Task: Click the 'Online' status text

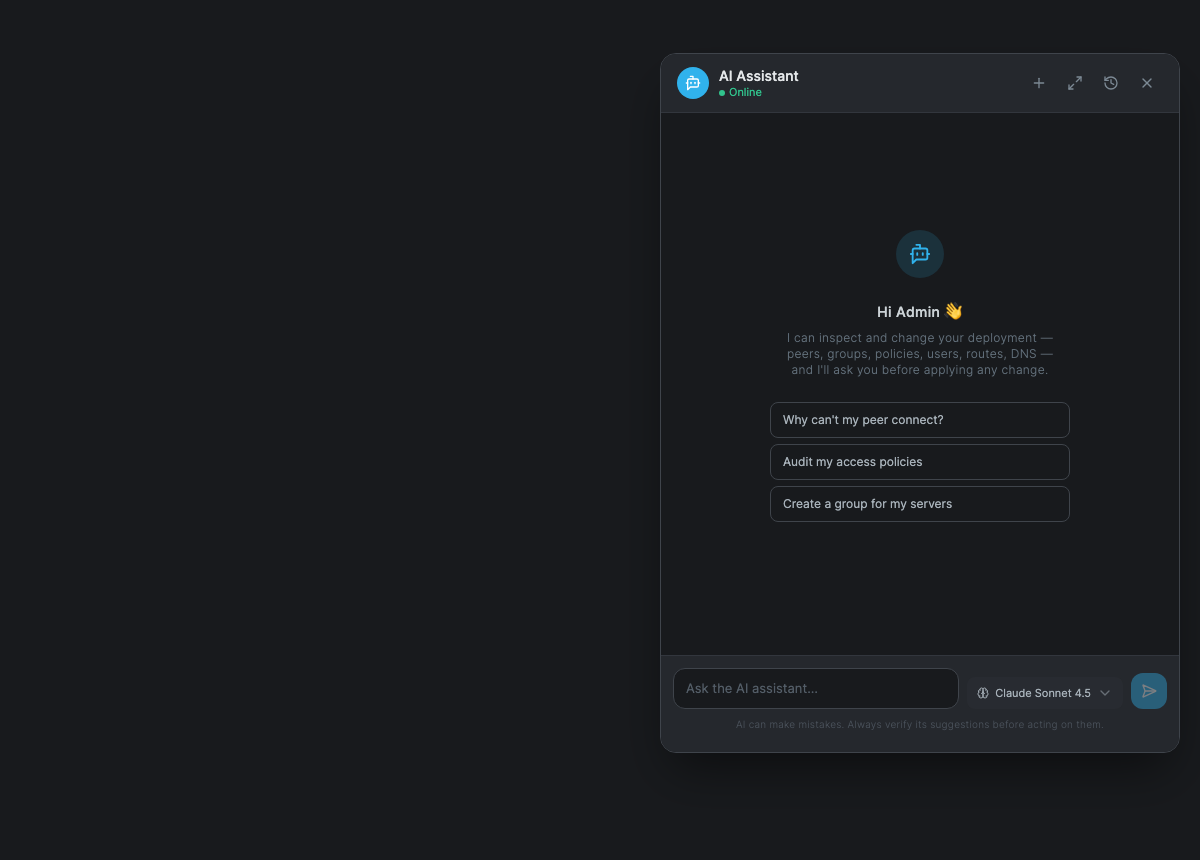Action: [745, 92]
